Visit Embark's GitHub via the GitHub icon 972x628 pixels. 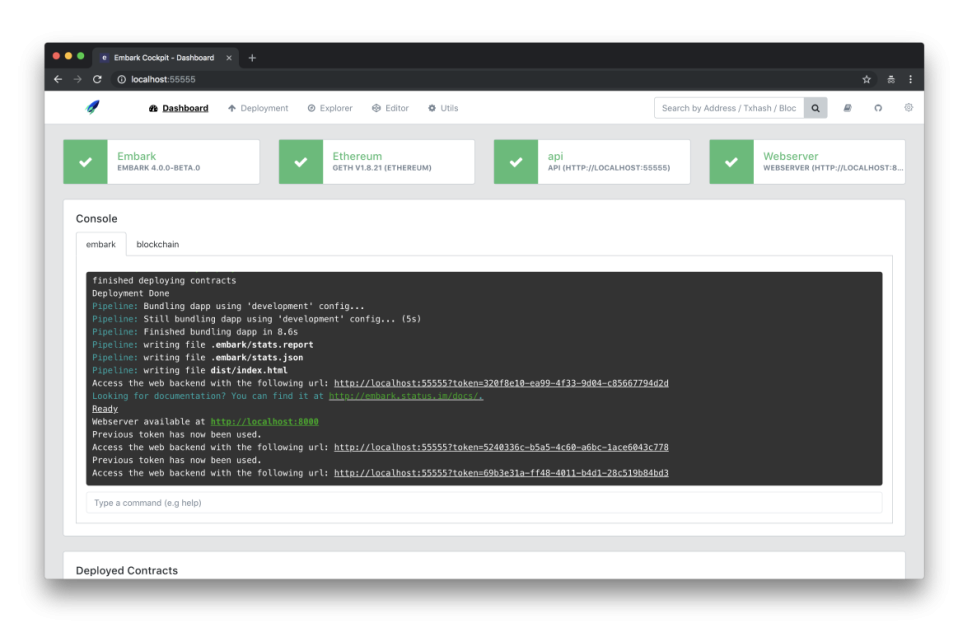pyautogui.click(x=877, y=107)
